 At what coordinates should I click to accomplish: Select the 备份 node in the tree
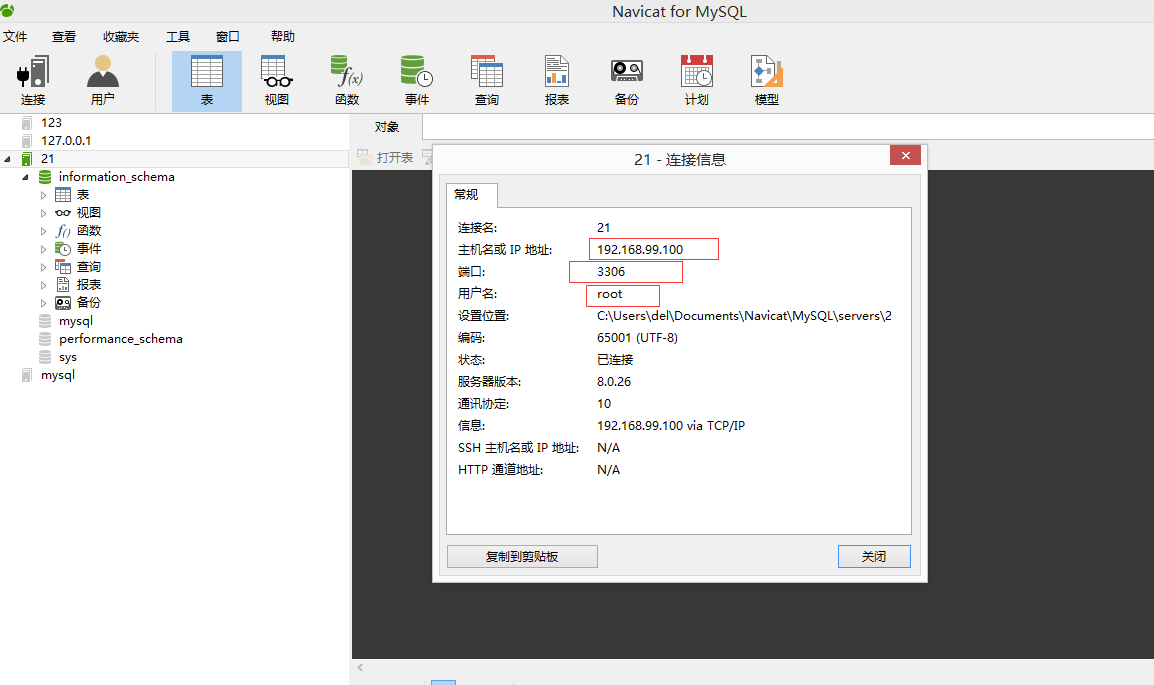coord(89,302)
